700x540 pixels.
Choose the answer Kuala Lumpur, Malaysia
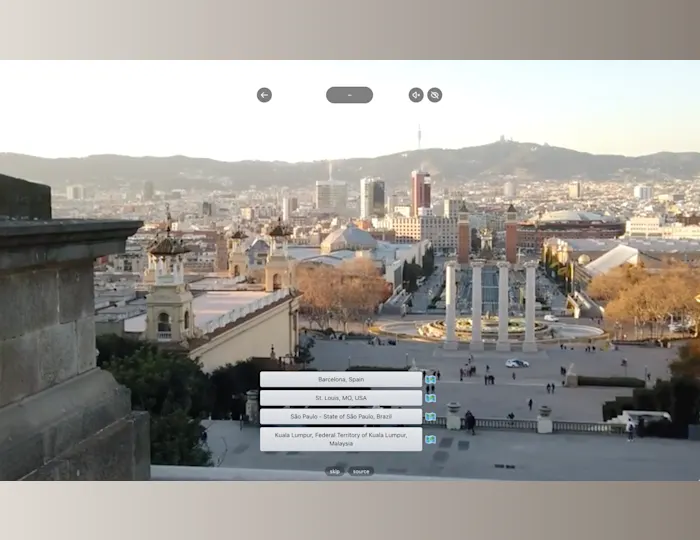(341, 439)
